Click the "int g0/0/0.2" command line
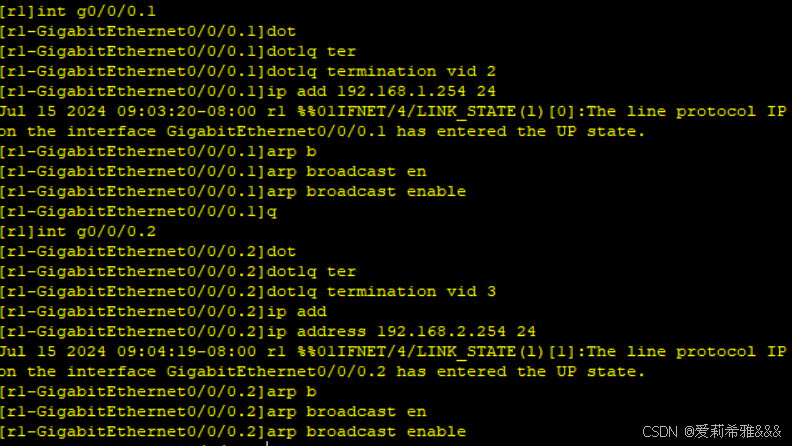This screenshot has height=446, width=792. [70, 231]
